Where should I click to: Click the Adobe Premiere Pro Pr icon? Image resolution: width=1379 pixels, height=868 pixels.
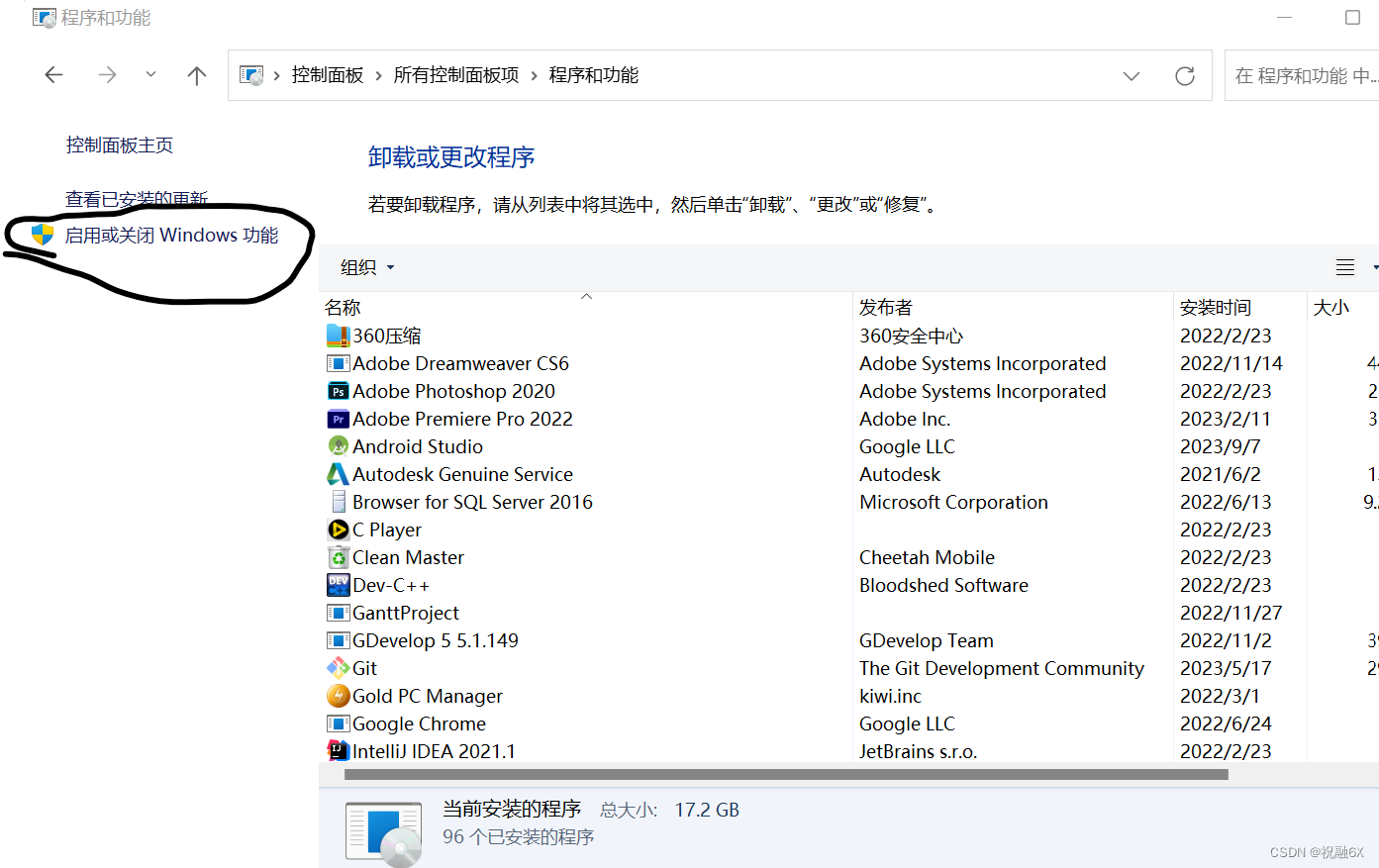tap(339, 419)
